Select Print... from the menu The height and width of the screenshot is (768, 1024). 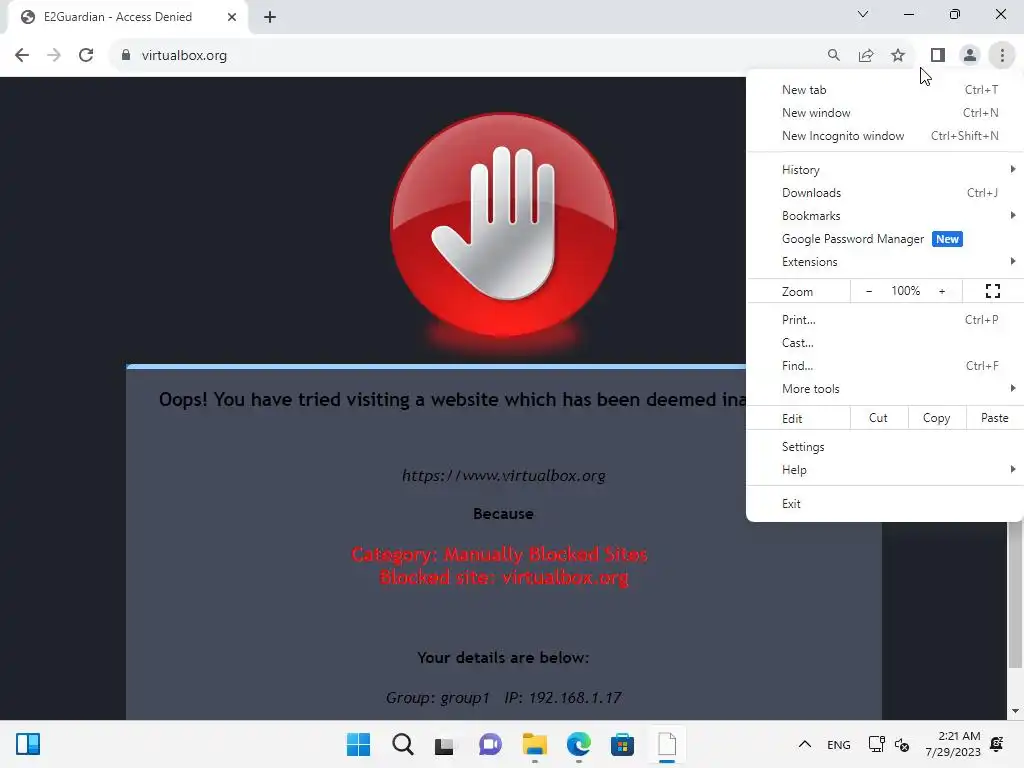tap(885, 320)
